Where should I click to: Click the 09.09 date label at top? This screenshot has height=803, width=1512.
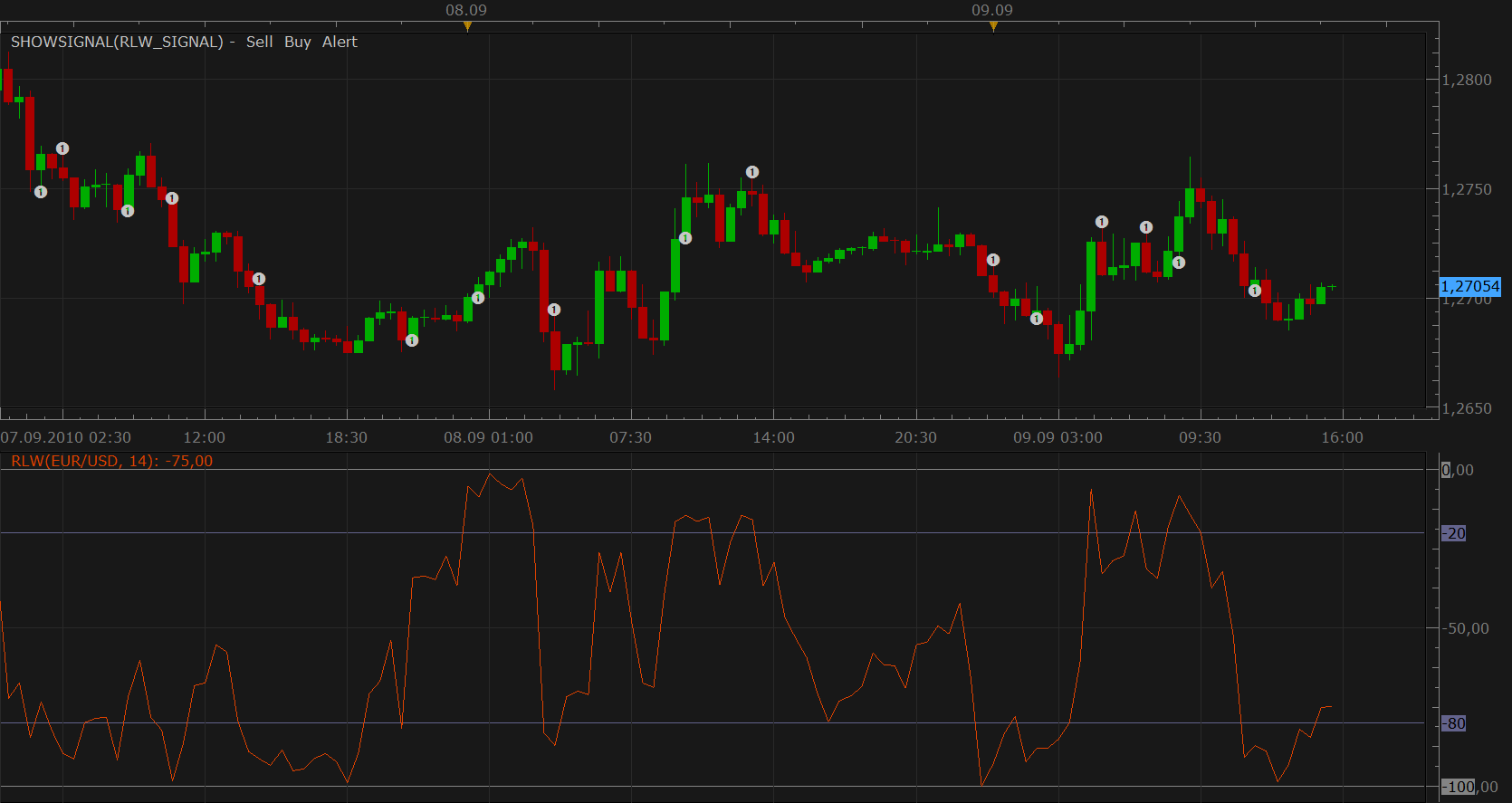pos(992,10)
